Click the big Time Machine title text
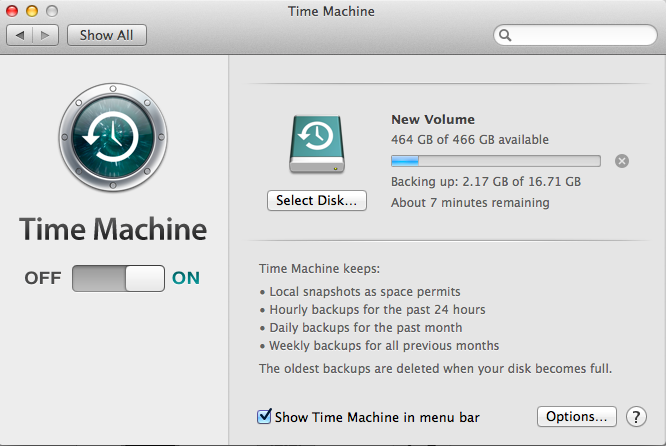 (x=113, y=229)
